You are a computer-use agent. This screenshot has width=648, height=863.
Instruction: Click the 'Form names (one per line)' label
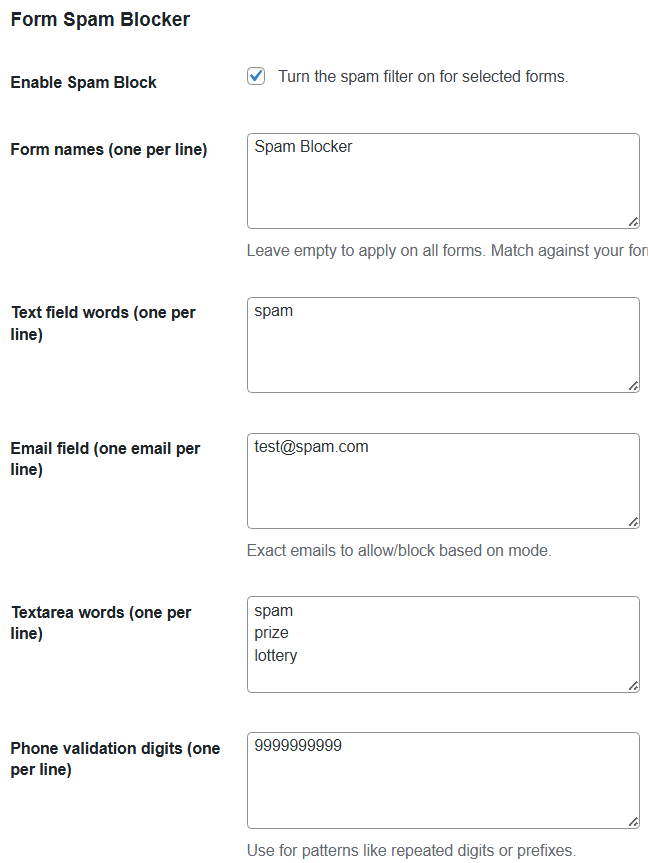click(x=109, y=150)
